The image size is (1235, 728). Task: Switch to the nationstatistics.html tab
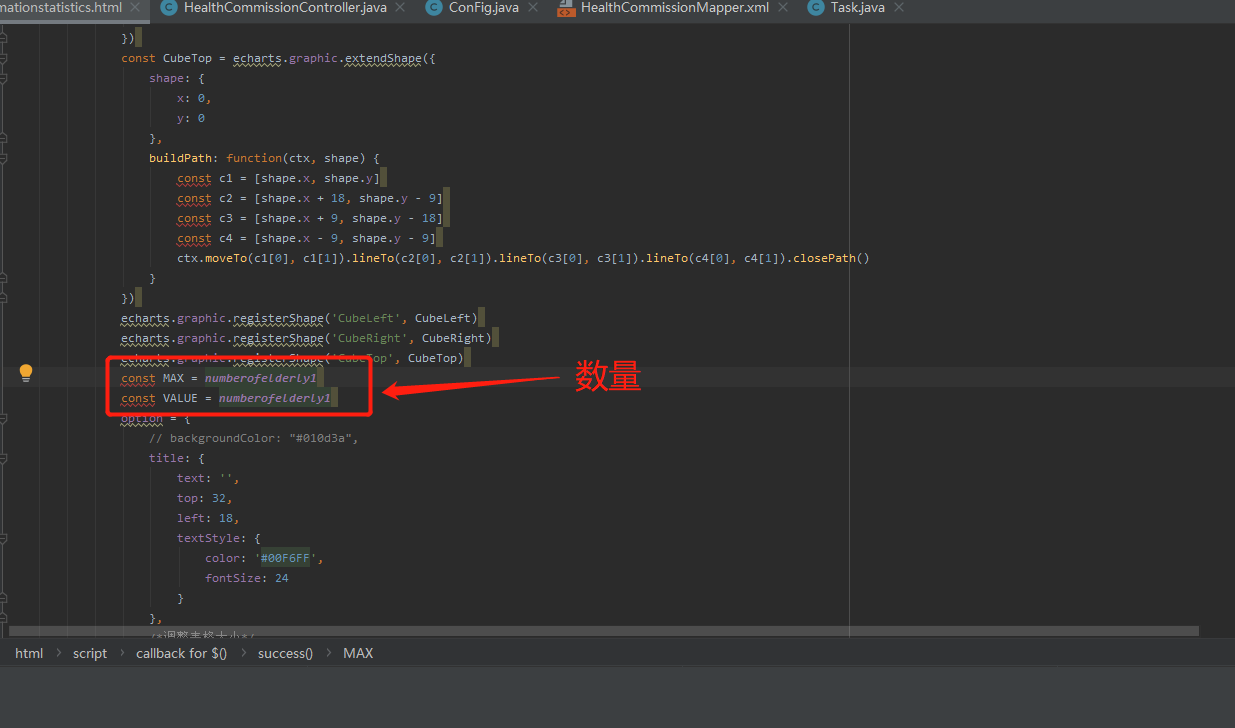(x=60, y=8)
